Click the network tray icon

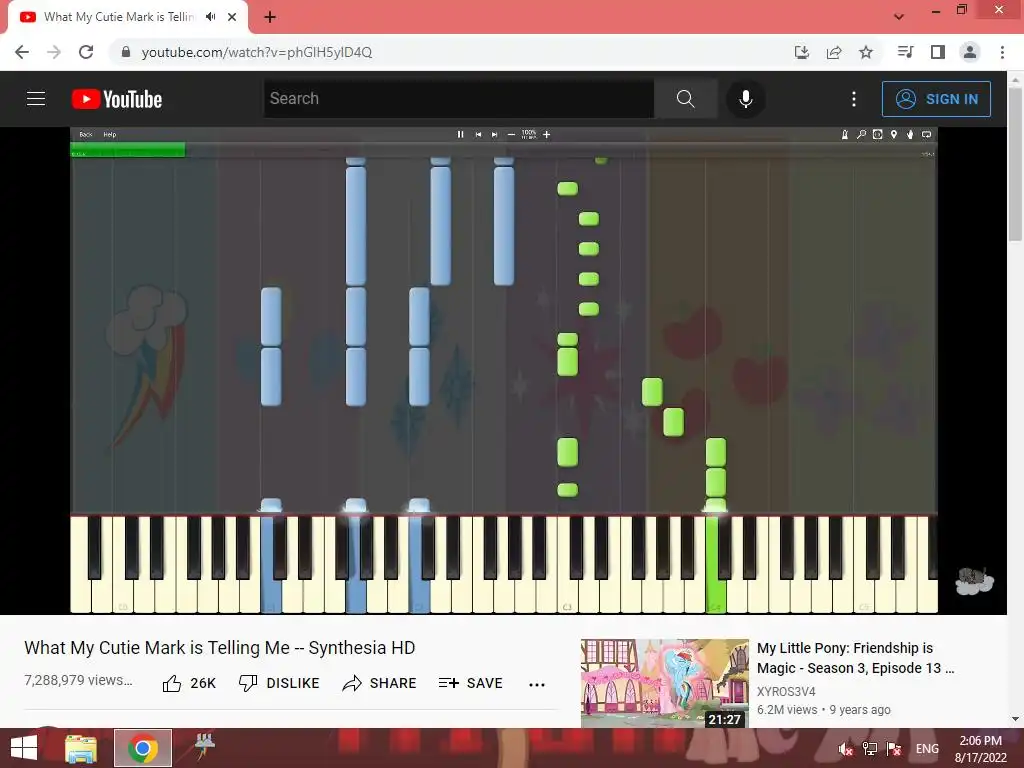(869, 748)
